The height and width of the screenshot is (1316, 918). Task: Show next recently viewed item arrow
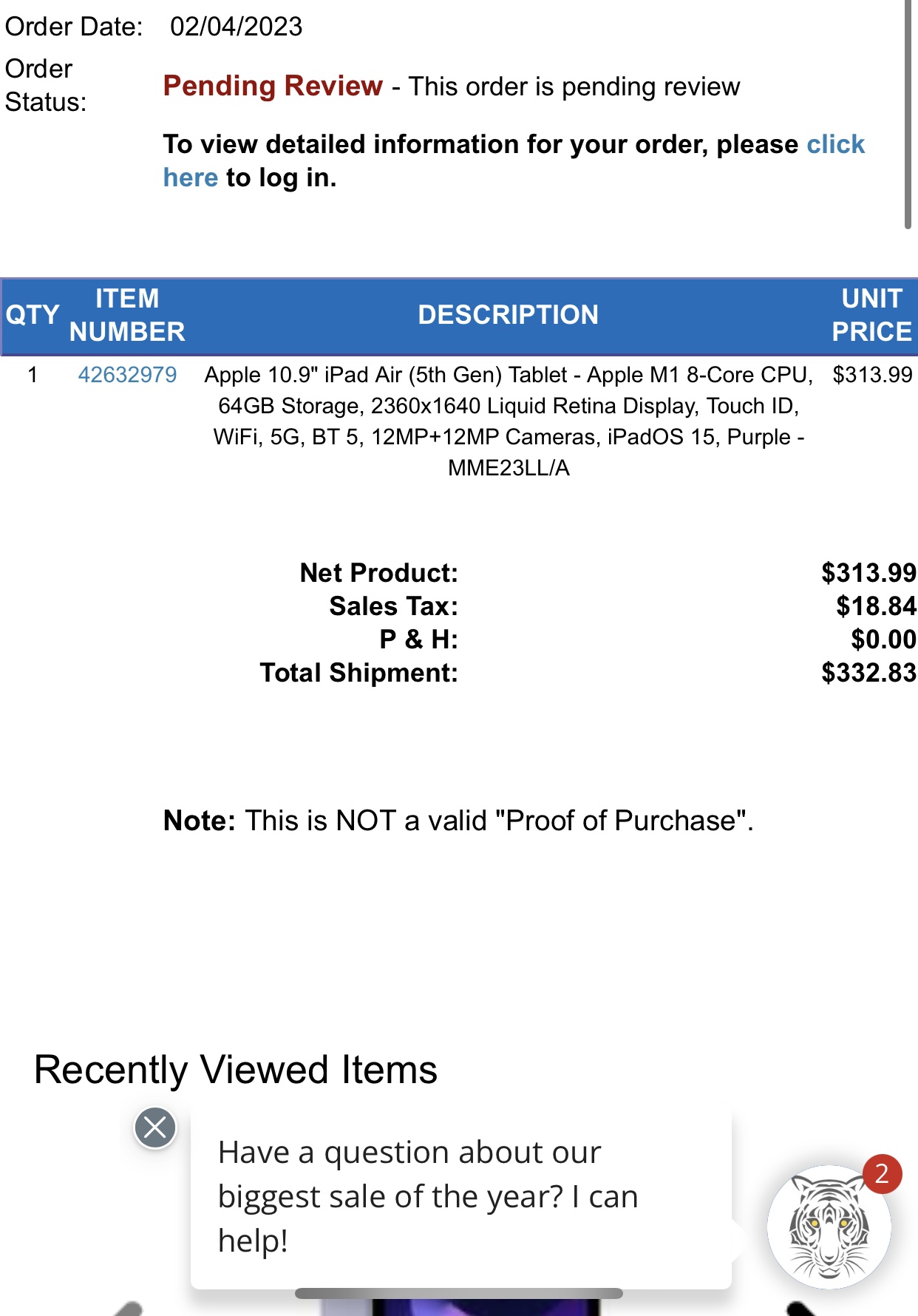click(800, 1307)
